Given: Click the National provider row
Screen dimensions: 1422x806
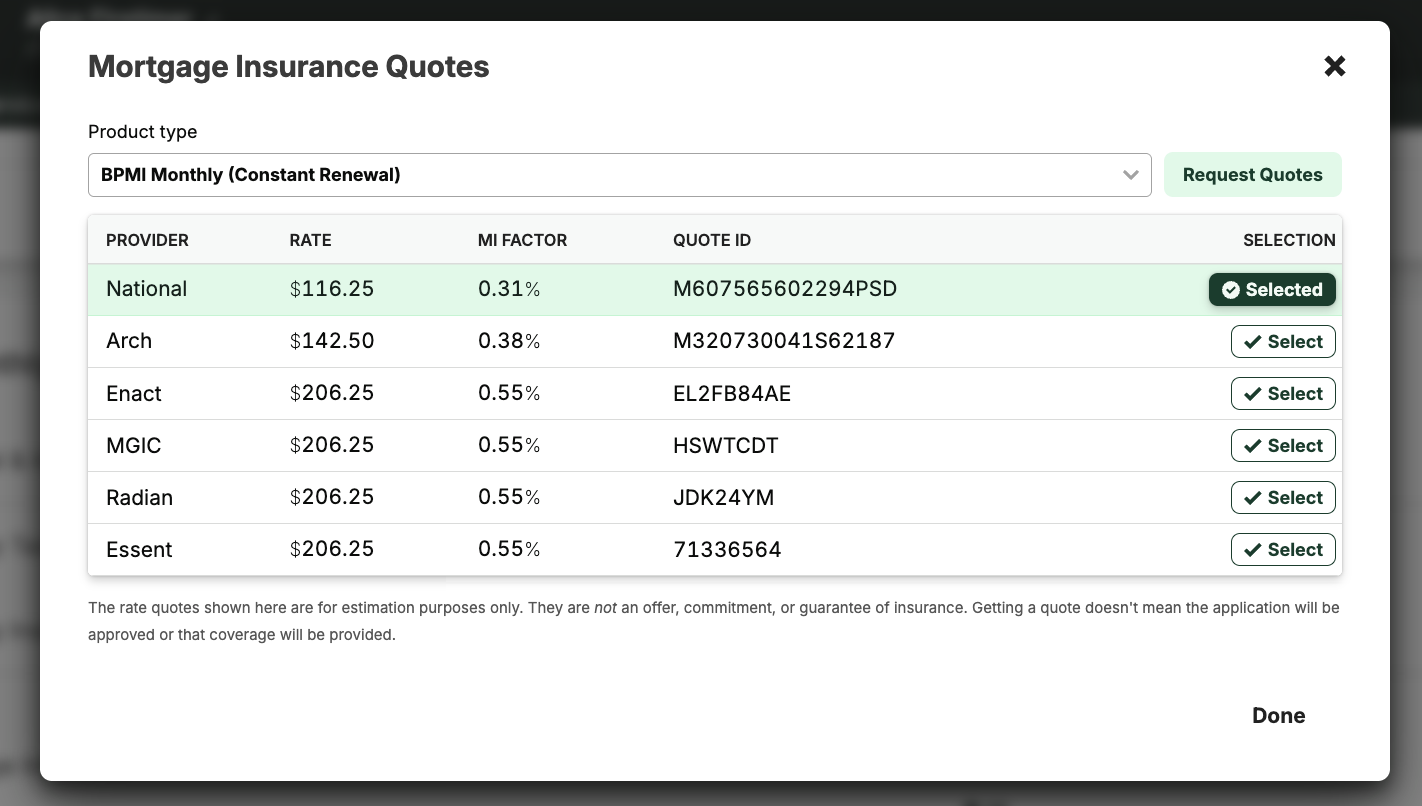Looking at the screenshot, I should (x=147, y=289).
